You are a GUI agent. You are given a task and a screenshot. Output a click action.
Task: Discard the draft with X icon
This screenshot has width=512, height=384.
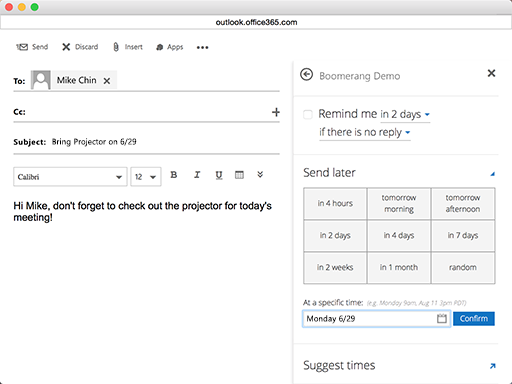pos(66,47)
